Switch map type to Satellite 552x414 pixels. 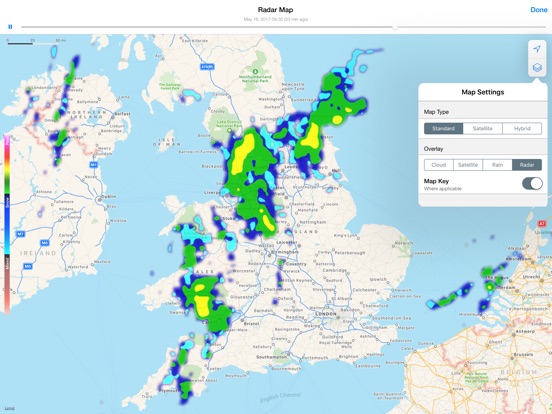[483, 128]
